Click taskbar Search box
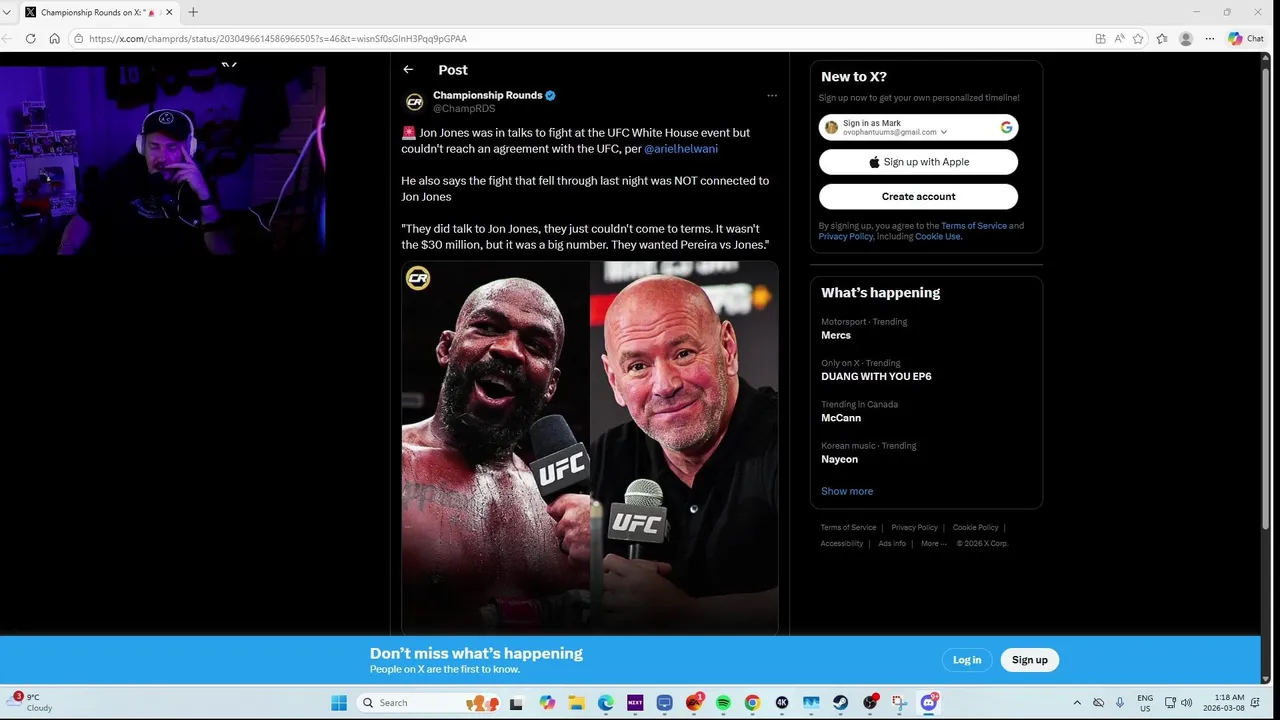The width and height of the screenshot is (1280, 720). pyautogui.click(x=428, y=703)
